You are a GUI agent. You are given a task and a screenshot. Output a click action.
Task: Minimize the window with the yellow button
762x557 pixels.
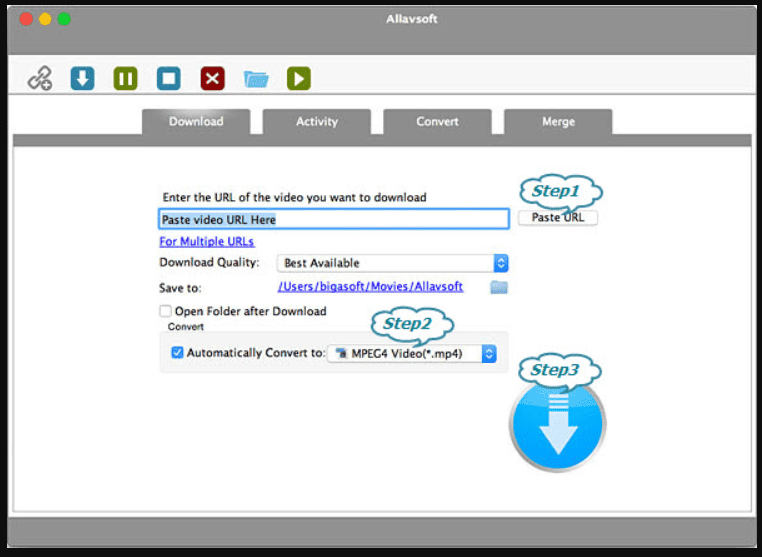45,19
